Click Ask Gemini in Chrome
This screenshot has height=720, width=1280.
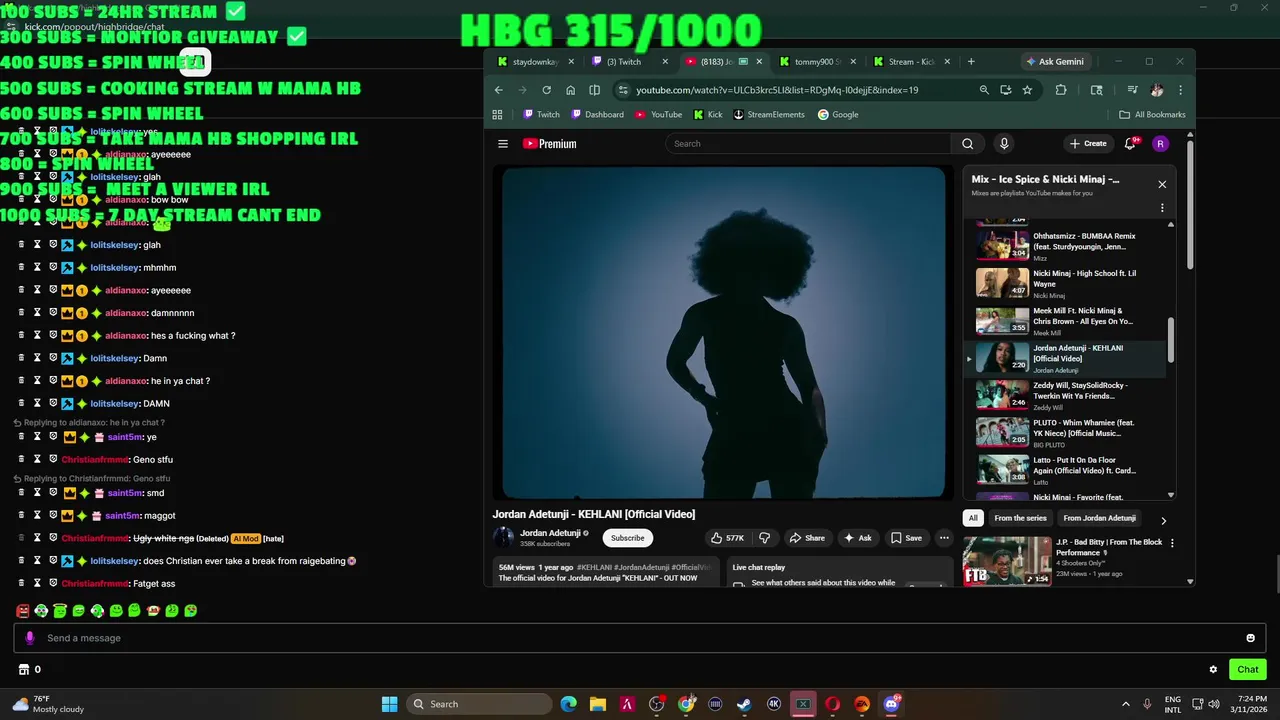tap(1055, 61)
